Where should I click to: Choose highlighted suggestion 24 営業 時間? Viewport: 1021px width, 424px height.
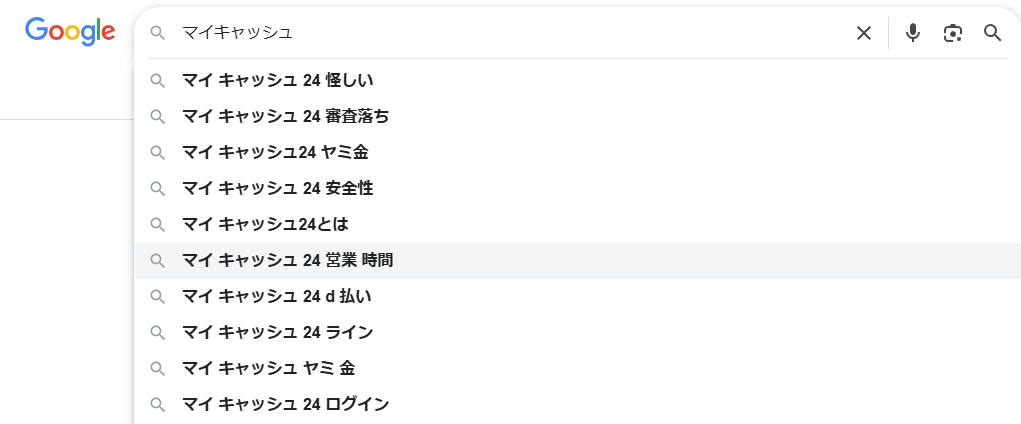click(x=287, y=260)
